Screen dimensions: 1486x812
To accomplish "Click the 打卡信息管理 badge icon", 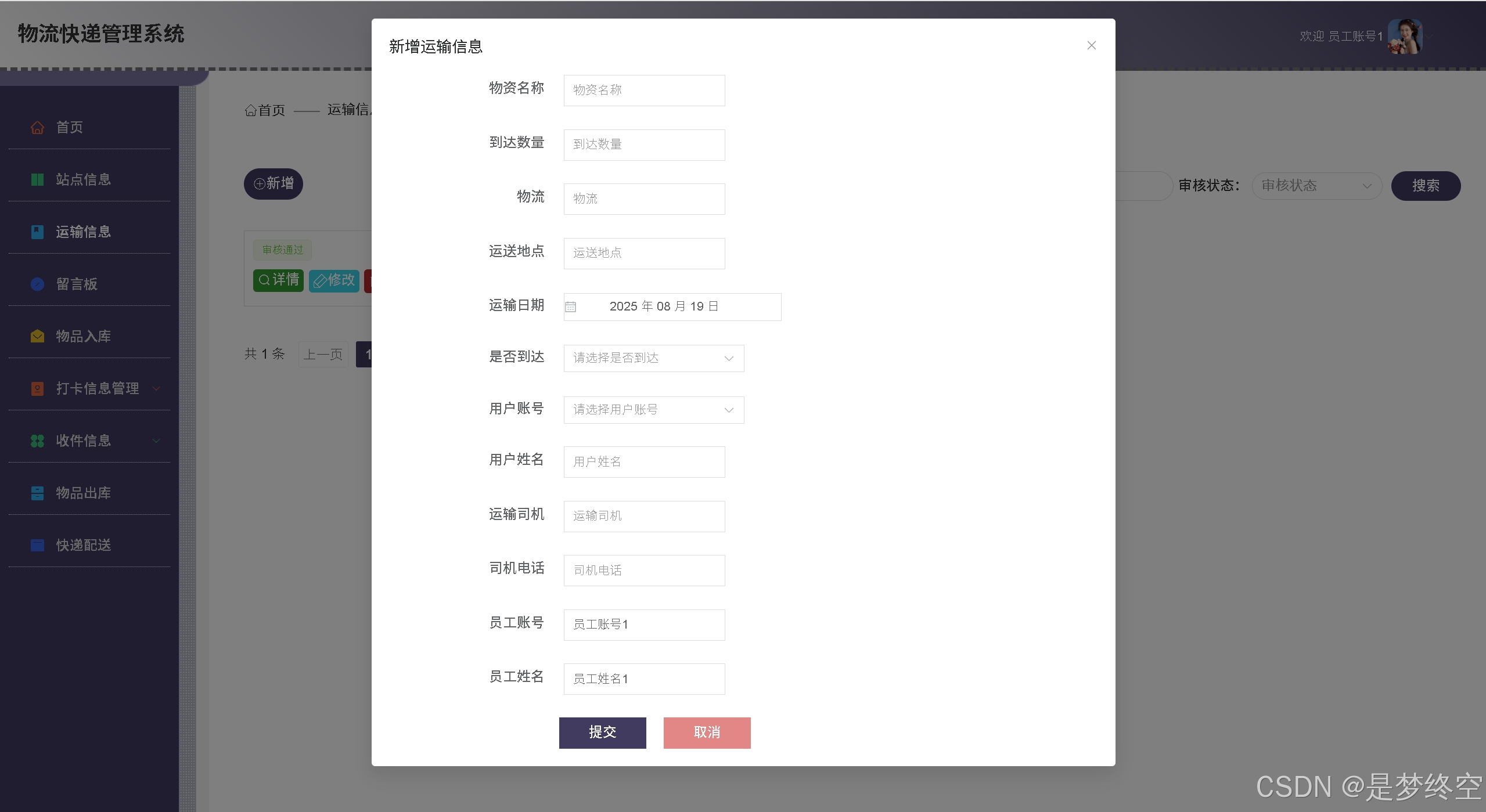I will pyautogui.click(x=37, y=388).
